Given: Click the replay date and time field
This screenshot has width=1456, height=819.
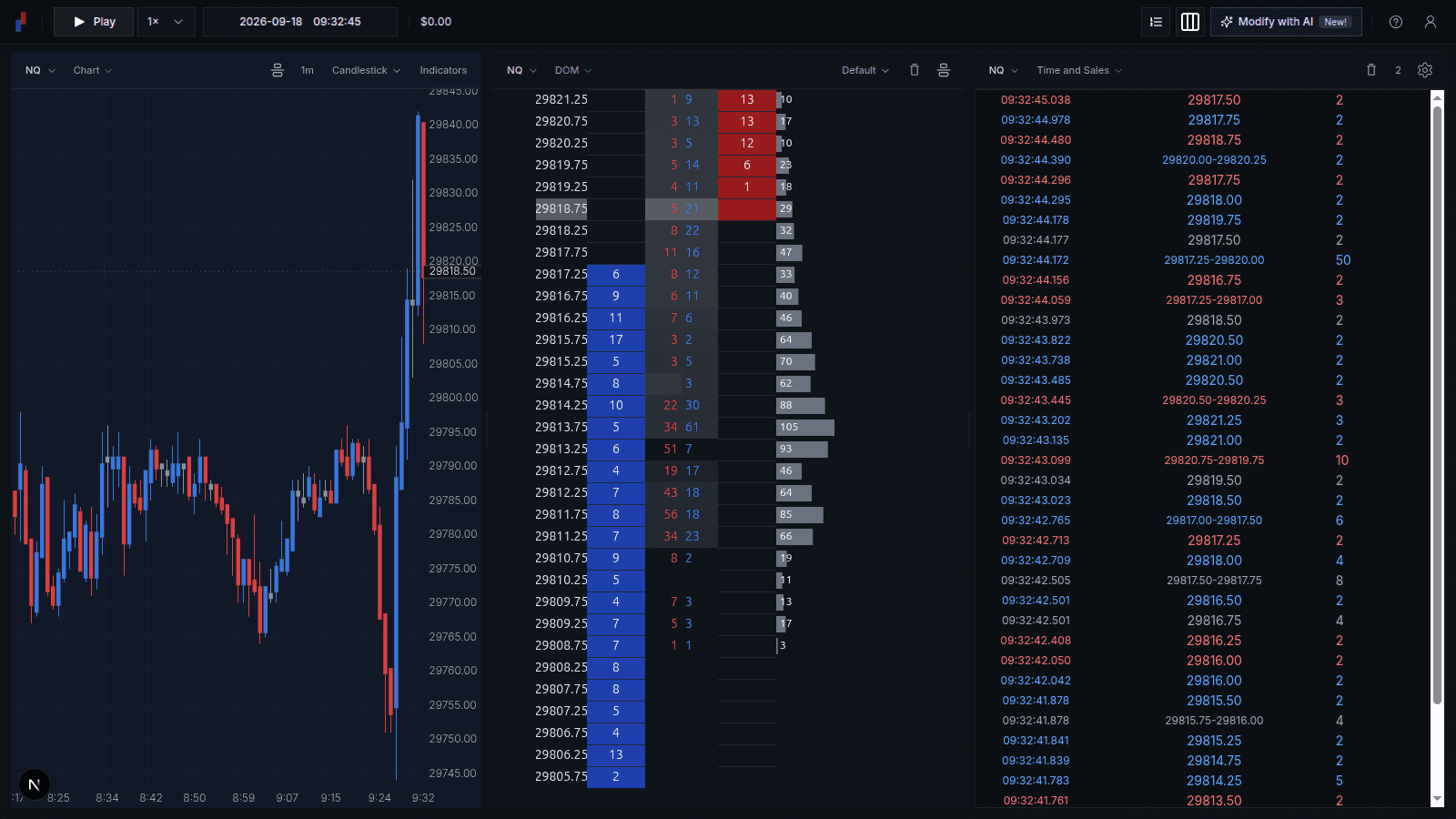Looking at the screenshot, I should [x=300, y=22].
